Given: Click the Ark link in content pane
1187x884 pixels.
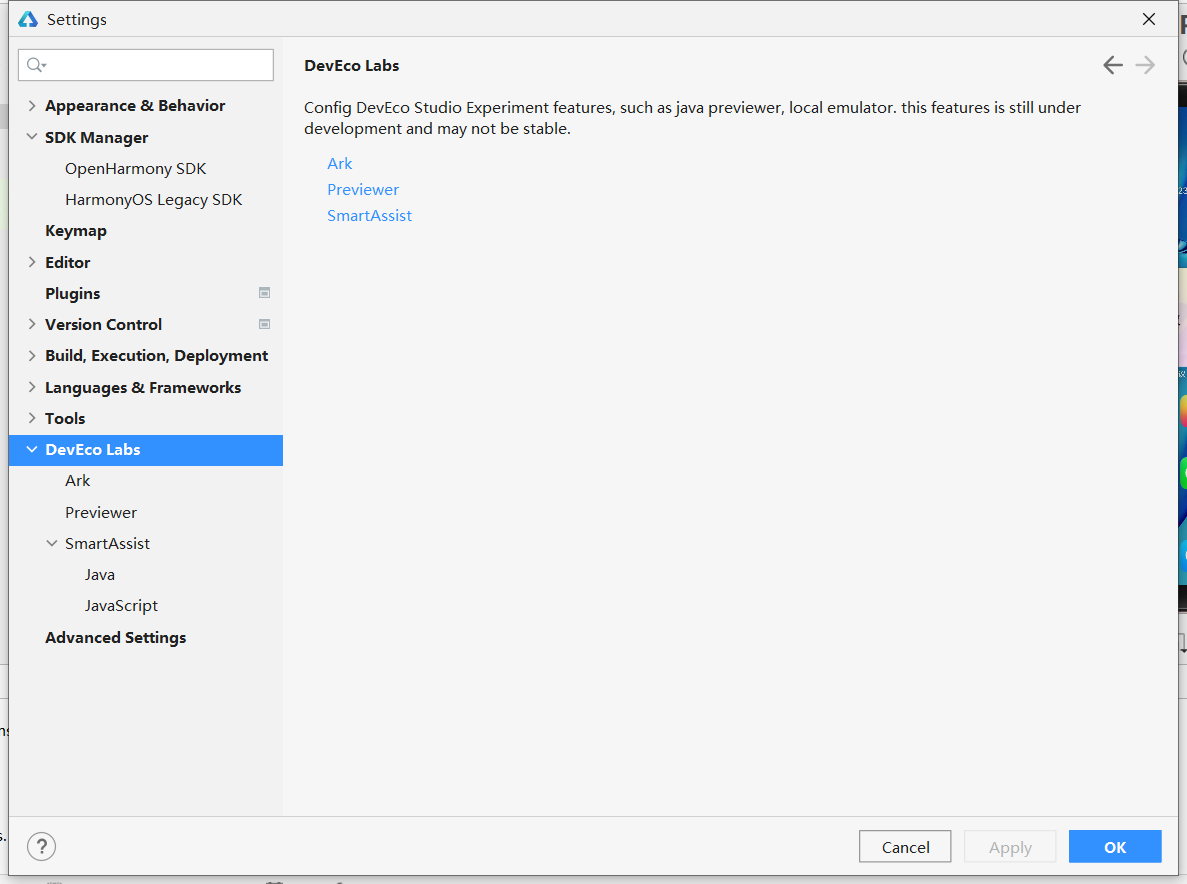Looking at the screenshot, I should point(340,163).
